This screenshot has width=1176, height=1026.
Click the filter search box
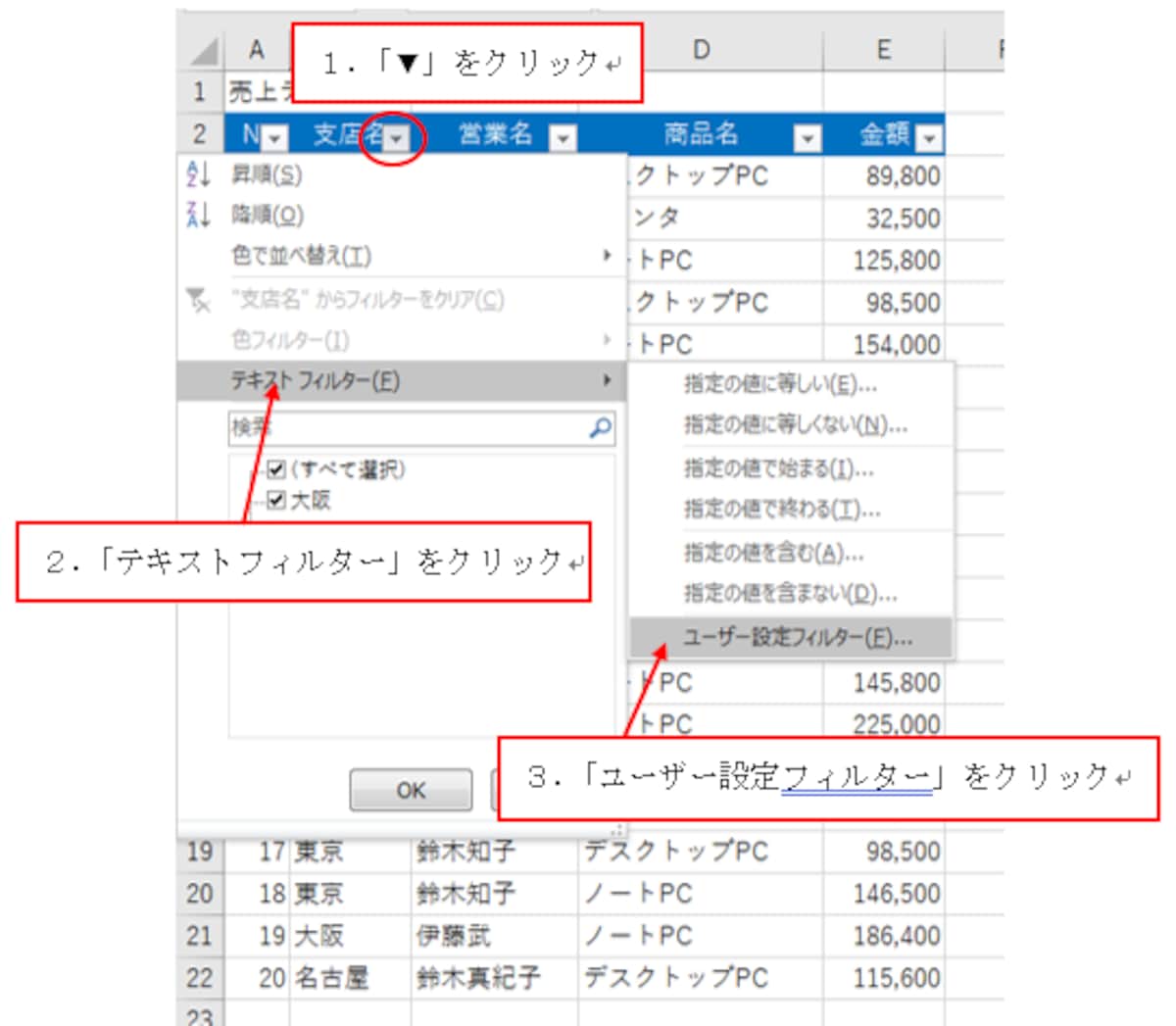[421, 428]
